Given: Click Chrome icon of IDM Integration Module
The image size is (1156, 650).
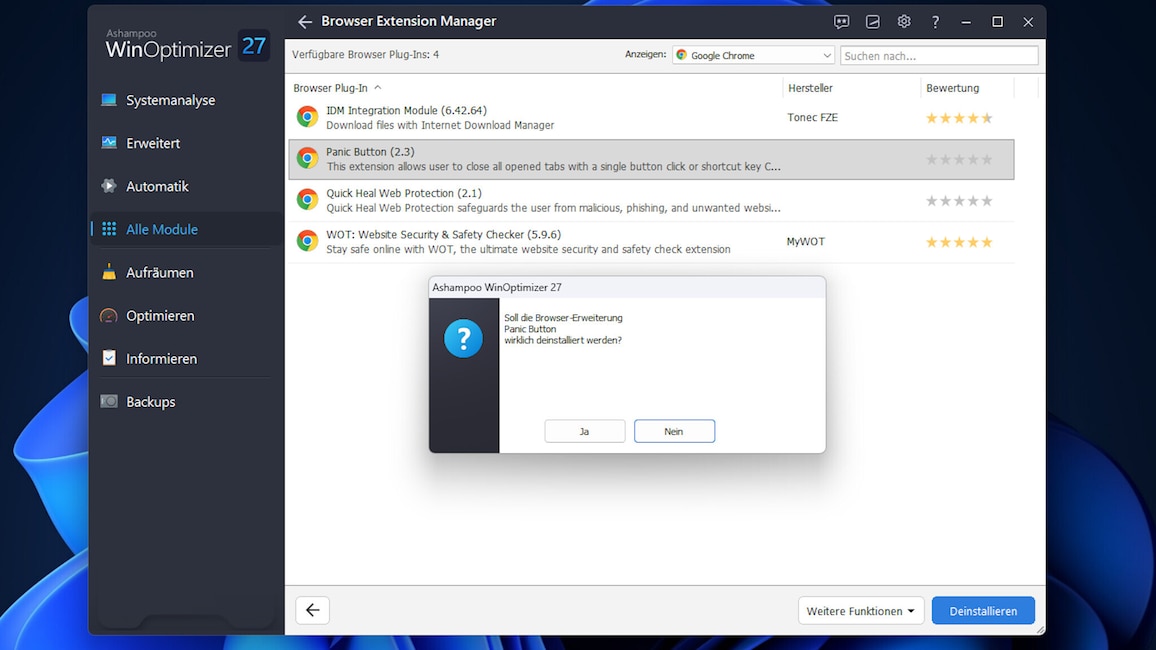Looking at the screenshot, I should pyautogui.click(x=307, y=116).
